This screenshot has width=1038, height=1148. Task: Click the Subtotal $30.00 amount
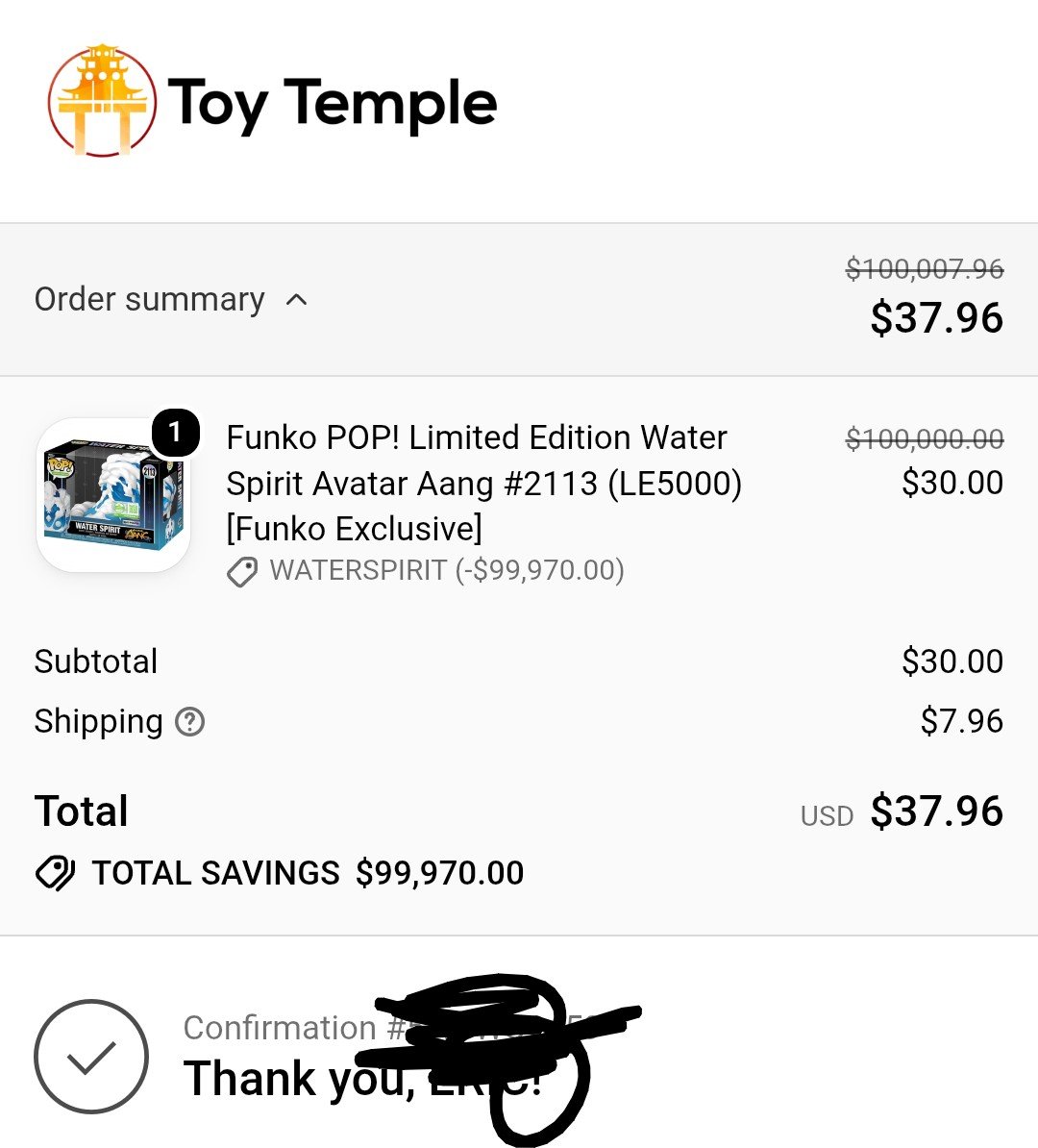tap(952, 661)
